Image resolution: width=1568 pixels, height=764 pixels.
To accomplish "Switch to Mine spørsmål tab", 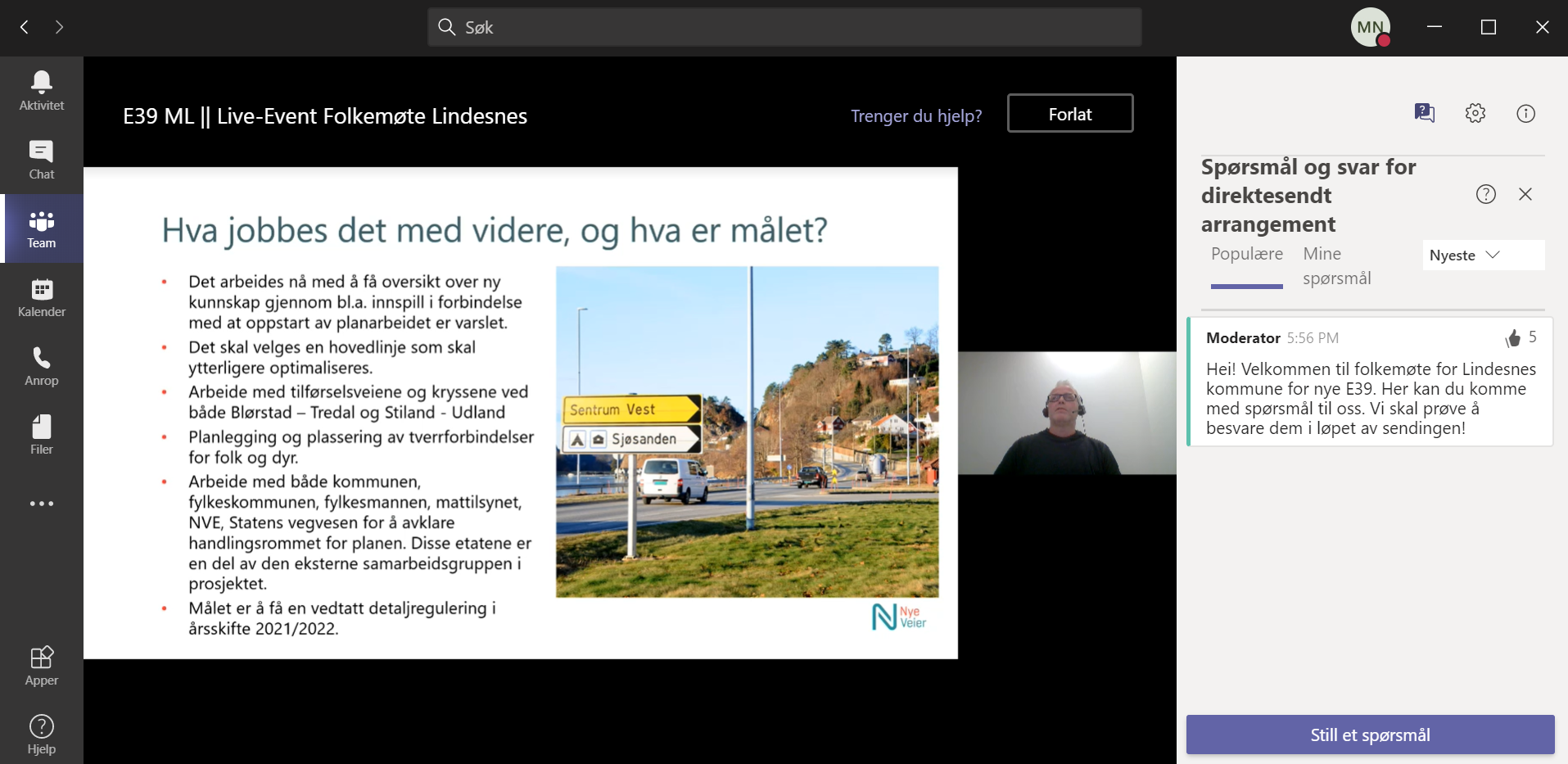I will (x=1336, y=266).
